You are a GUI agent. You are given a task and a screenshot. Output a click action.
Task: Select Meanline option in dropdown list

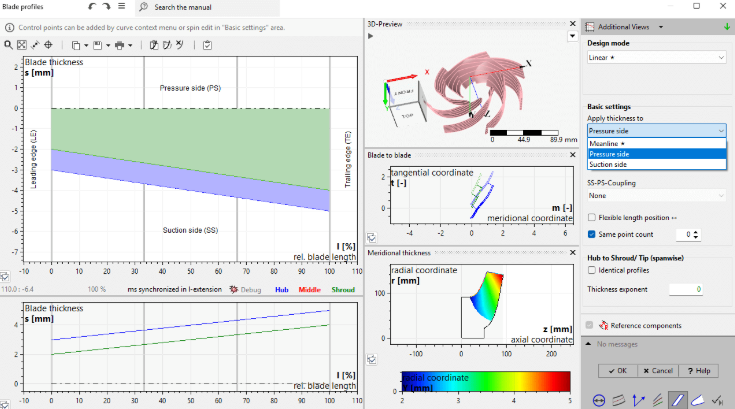coord(657,143)
